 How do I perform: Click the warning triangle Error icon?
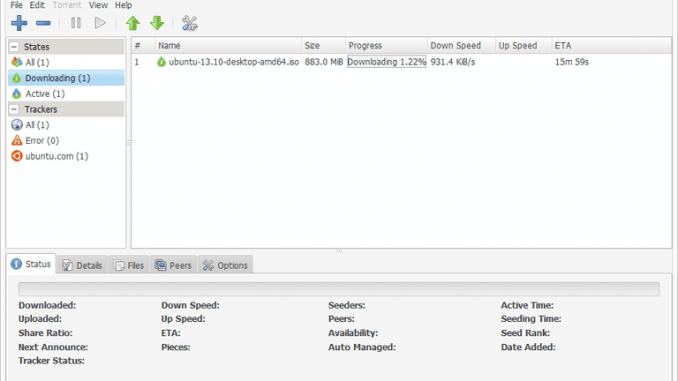pyautogui.click(x=17, y=140)
